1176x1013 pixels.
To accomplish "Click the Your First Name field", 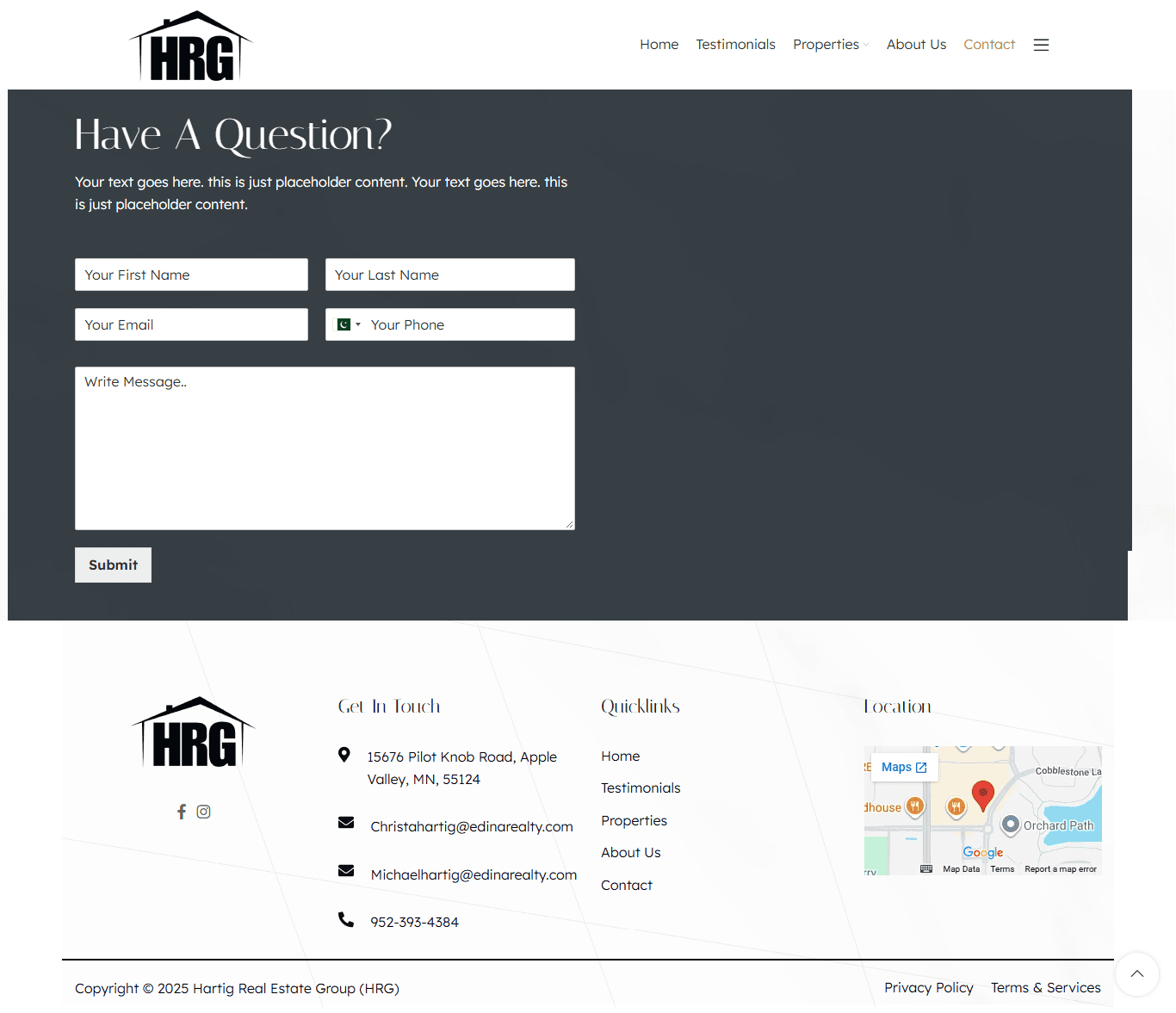I will point(191,275).
